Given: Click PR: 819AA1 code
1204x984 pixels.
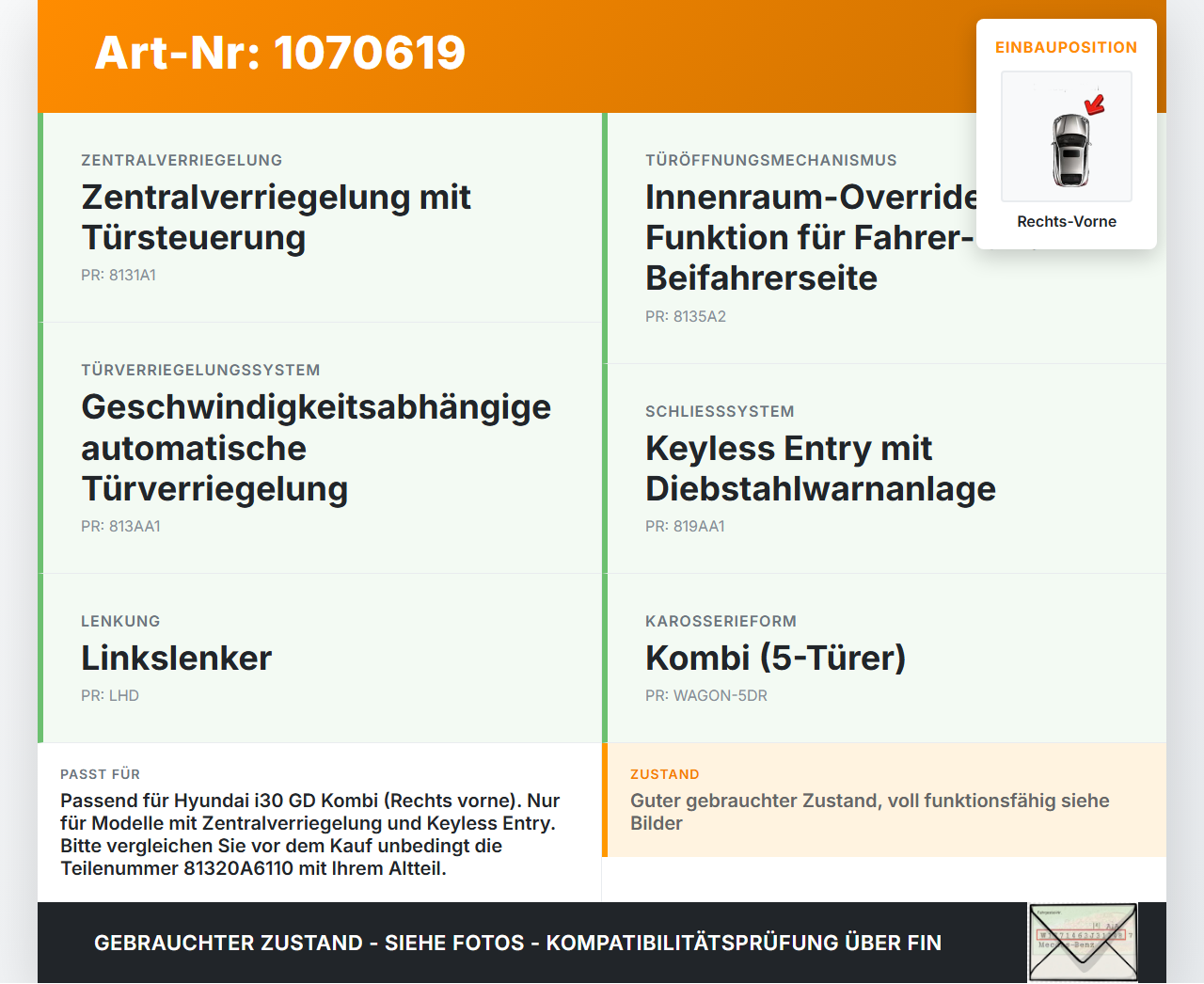Looking at the screenshot, I should coord(685,526).
